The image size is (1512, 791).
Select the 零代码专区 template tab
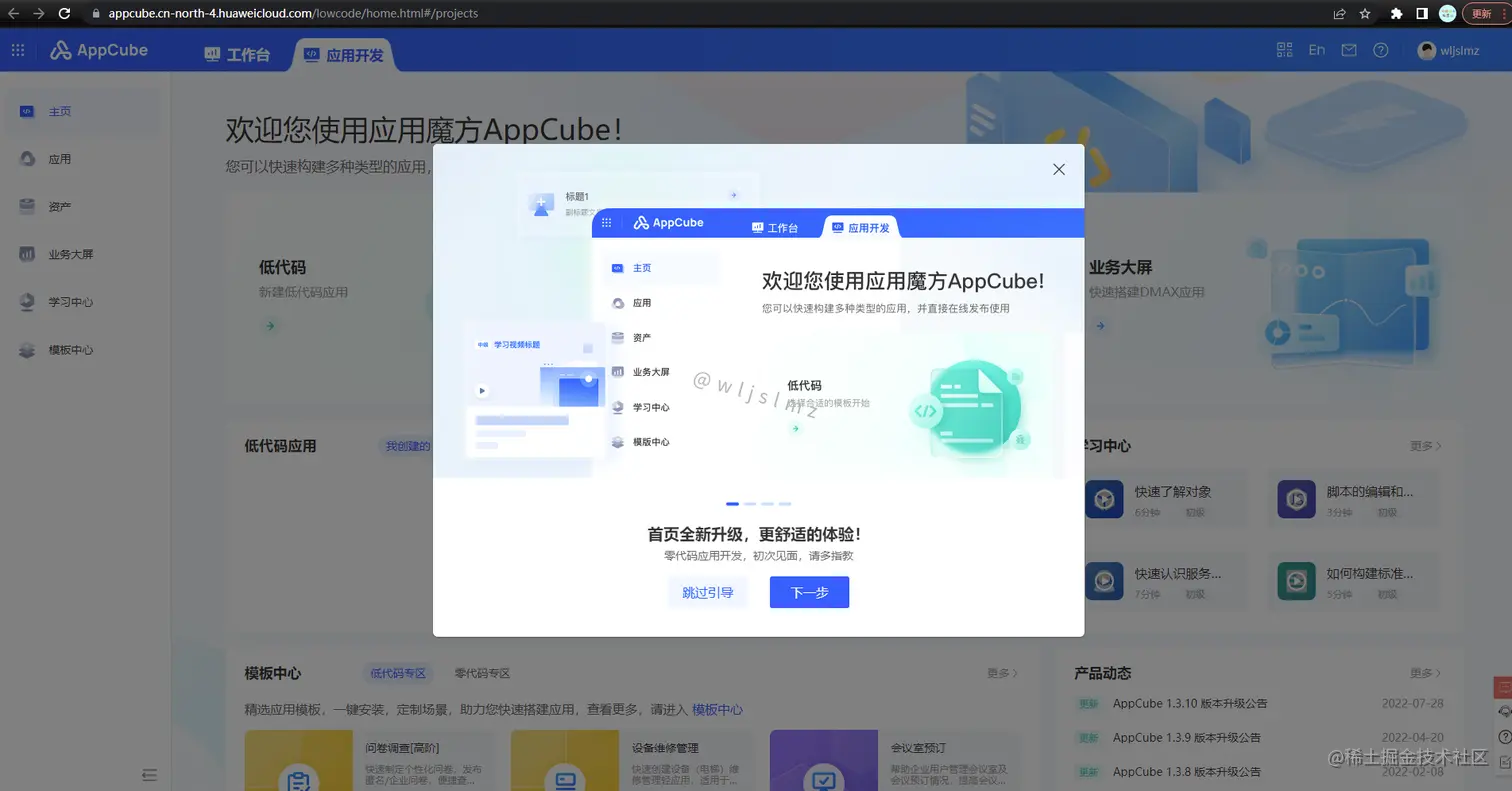click(482, 673)
